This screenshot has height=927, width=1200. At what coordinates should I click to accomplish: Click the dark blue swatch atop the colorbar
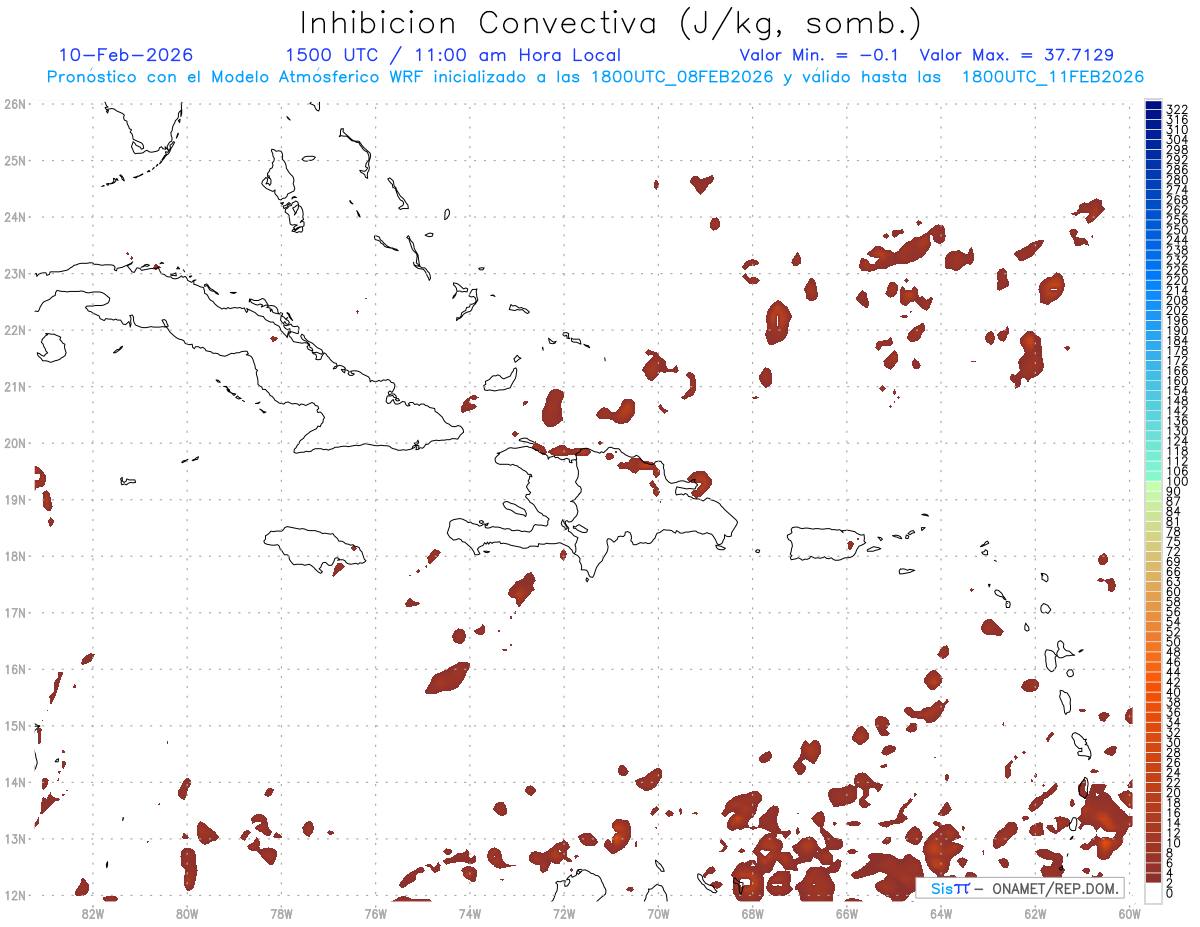tap(1154, 107)
